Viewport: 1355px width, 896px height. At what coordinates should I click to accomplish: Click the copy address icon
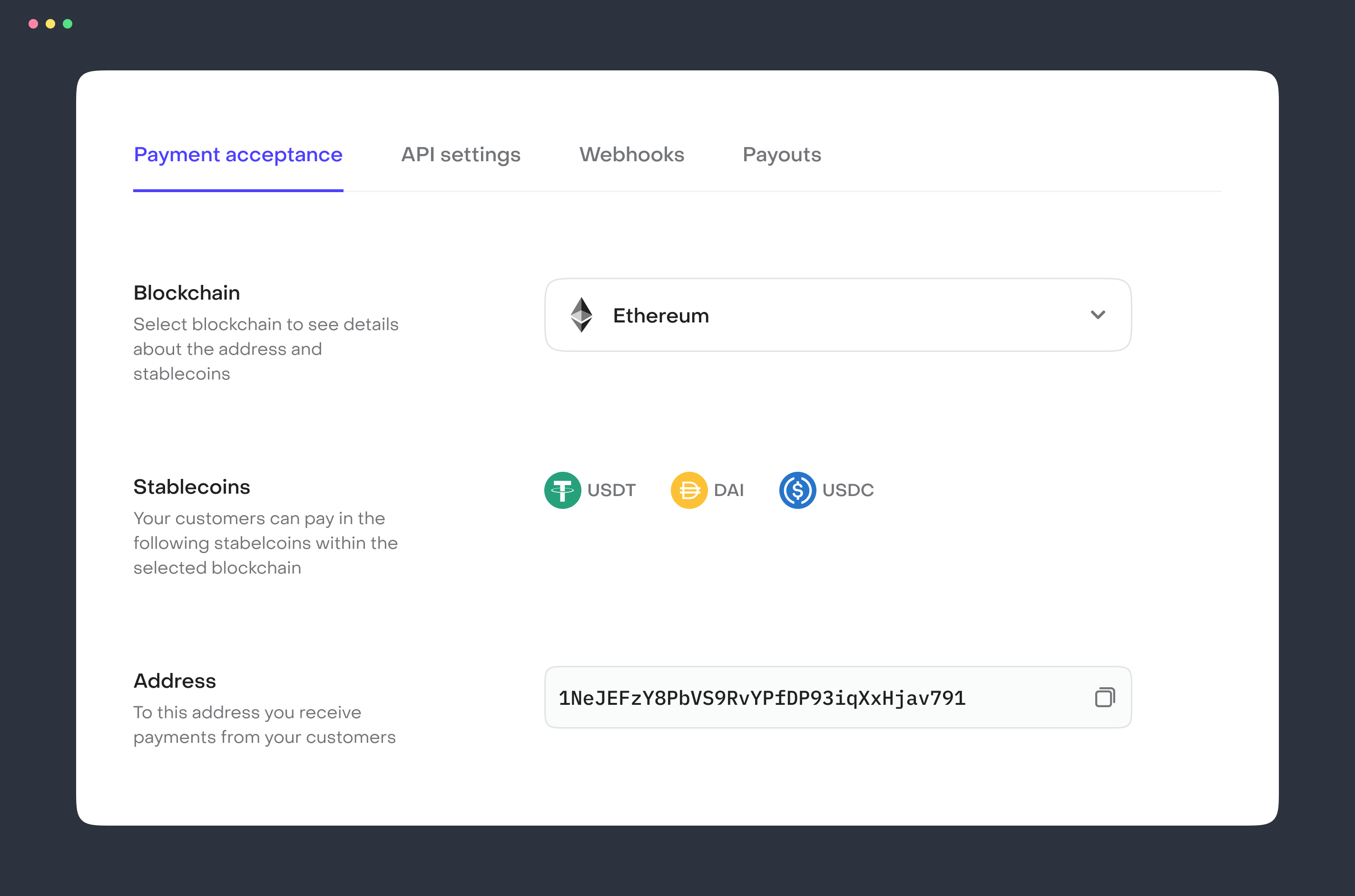click(x=1104, y=697)
